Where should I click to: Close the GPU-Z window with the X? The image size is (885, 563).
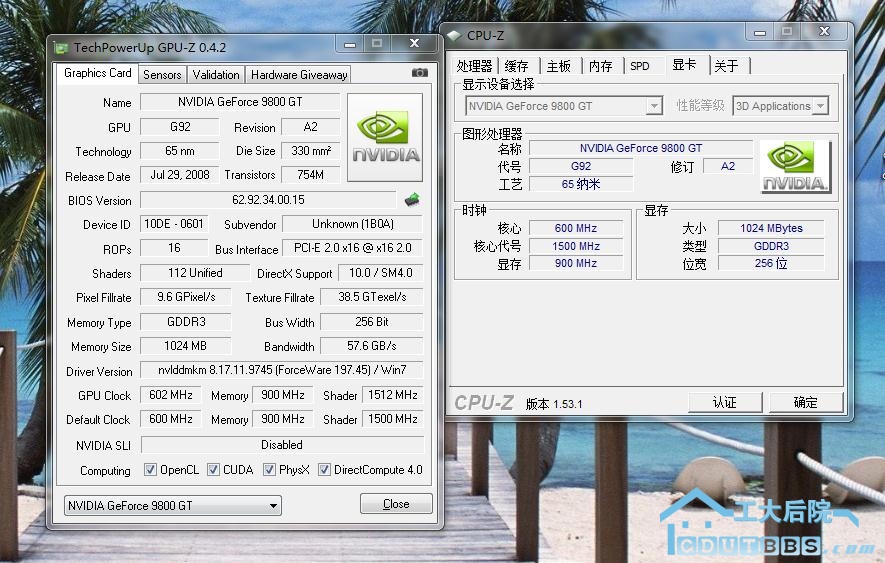click(414, 43)
